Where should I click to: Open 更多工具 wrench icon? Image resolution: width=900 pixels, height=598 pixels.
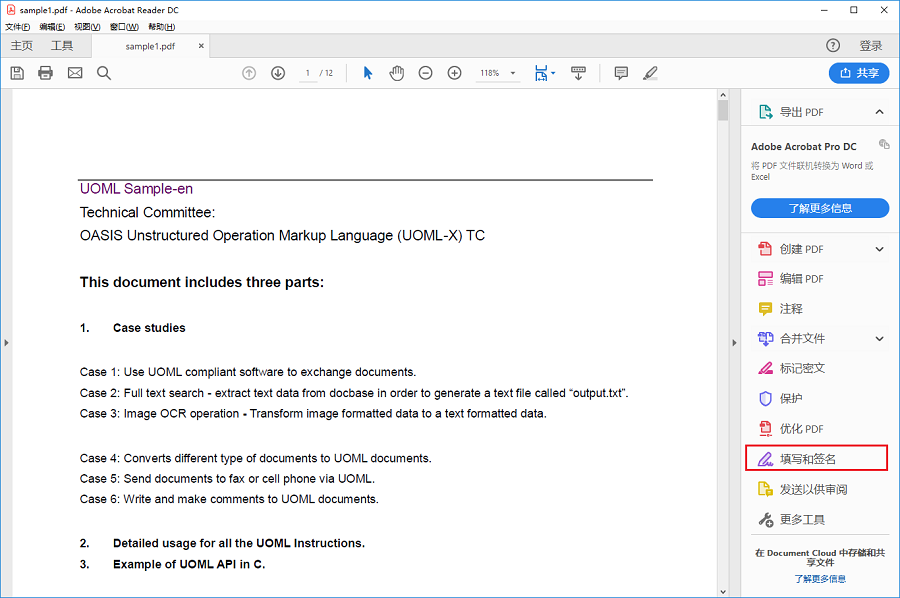[x=766, y=519]
